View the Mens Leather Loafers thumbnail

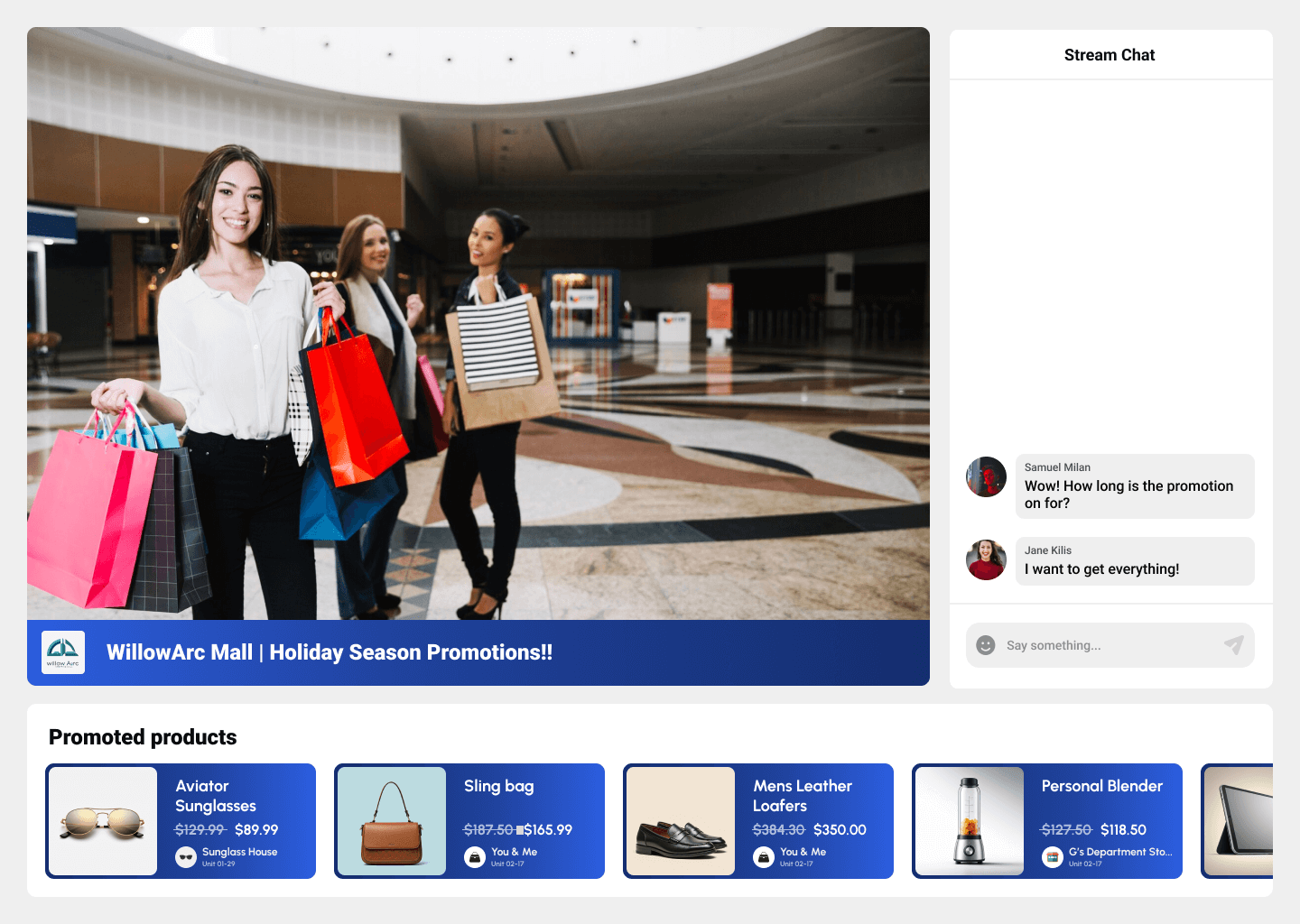pos(681,821)
